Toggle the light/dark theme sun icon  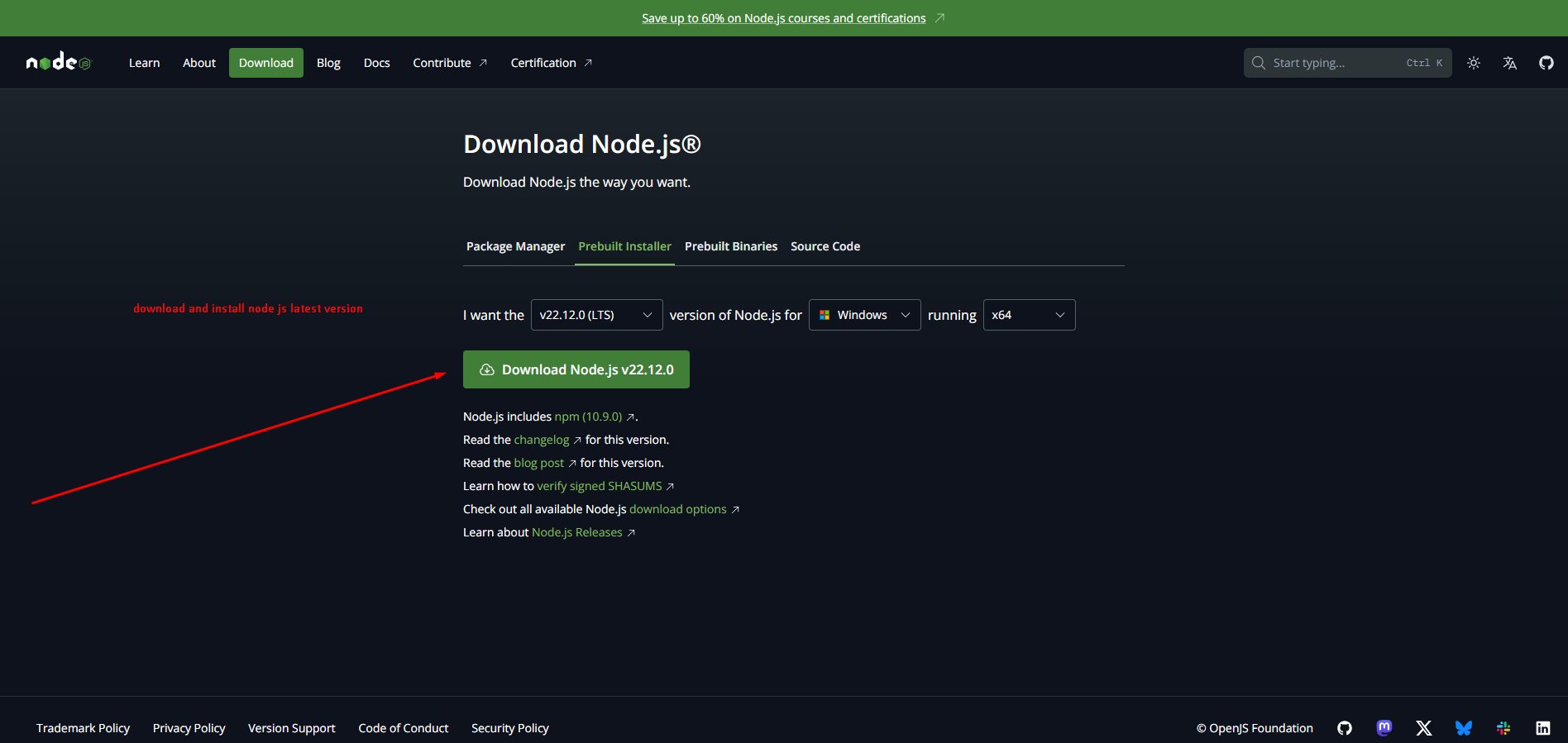click(x=1474, y=63)
